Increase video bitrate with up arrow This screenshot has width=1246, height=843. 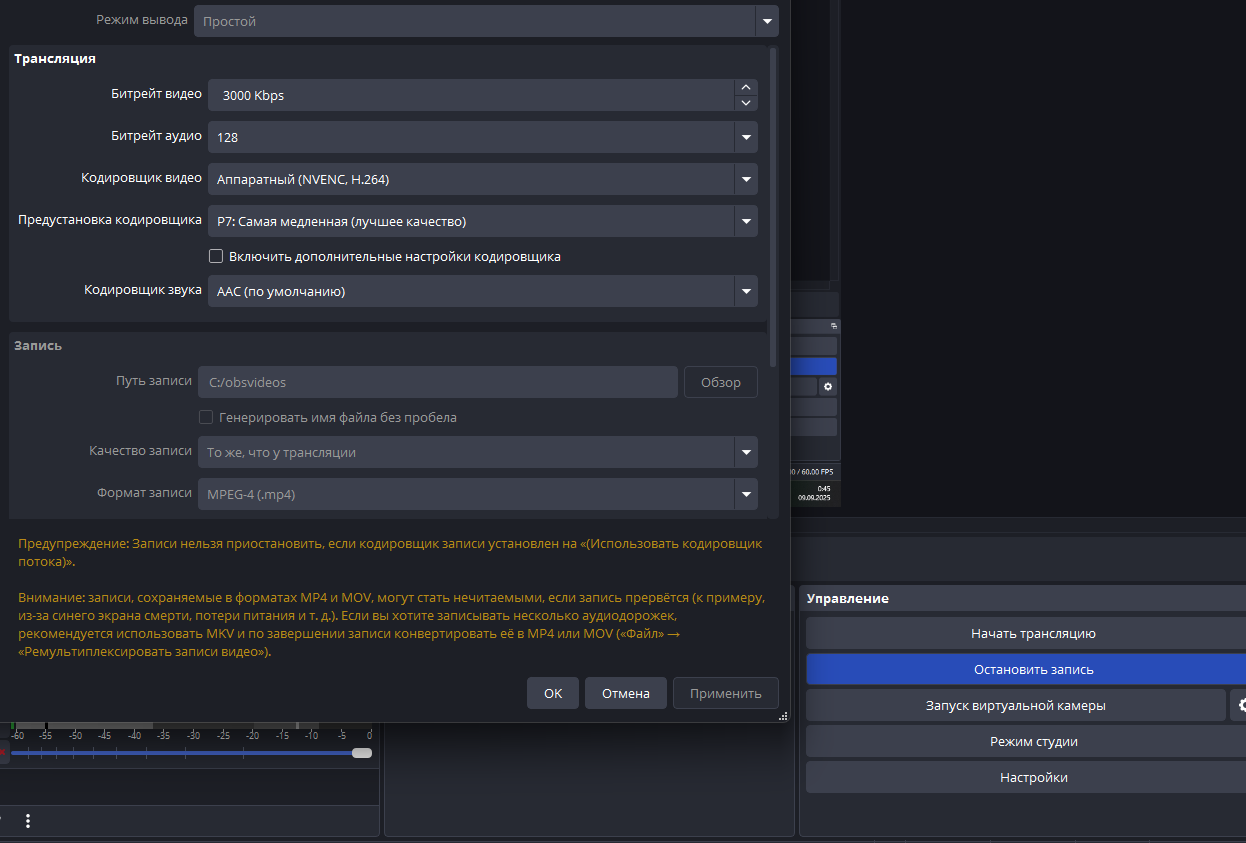coord(746,88)
